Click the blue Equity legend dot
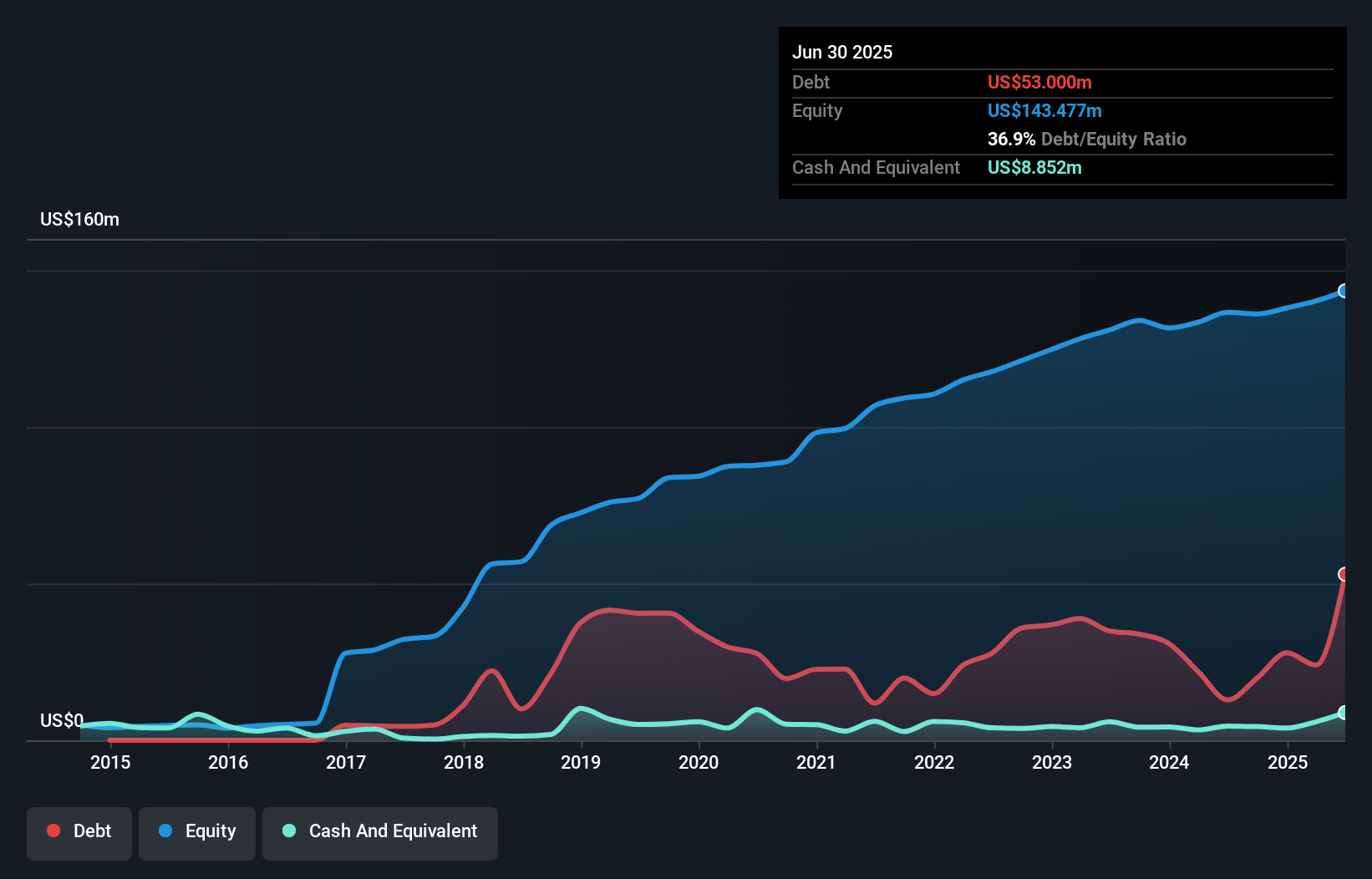The image size is (1372, 879). click(165, 831)
